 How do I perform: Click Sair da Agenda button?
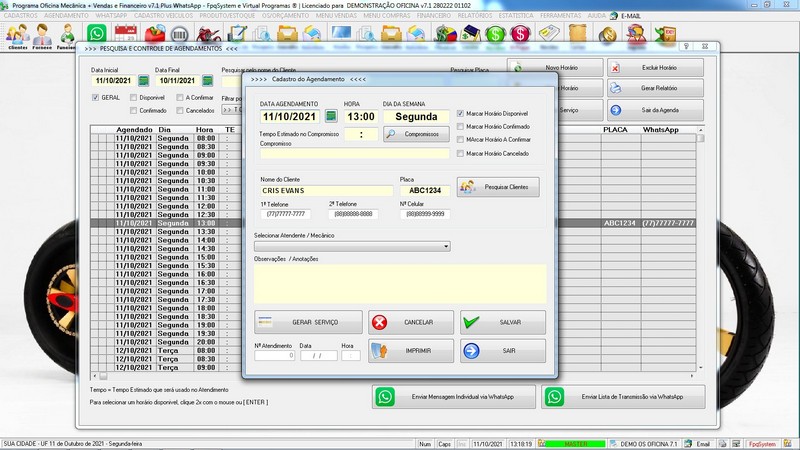pos(655,110)
